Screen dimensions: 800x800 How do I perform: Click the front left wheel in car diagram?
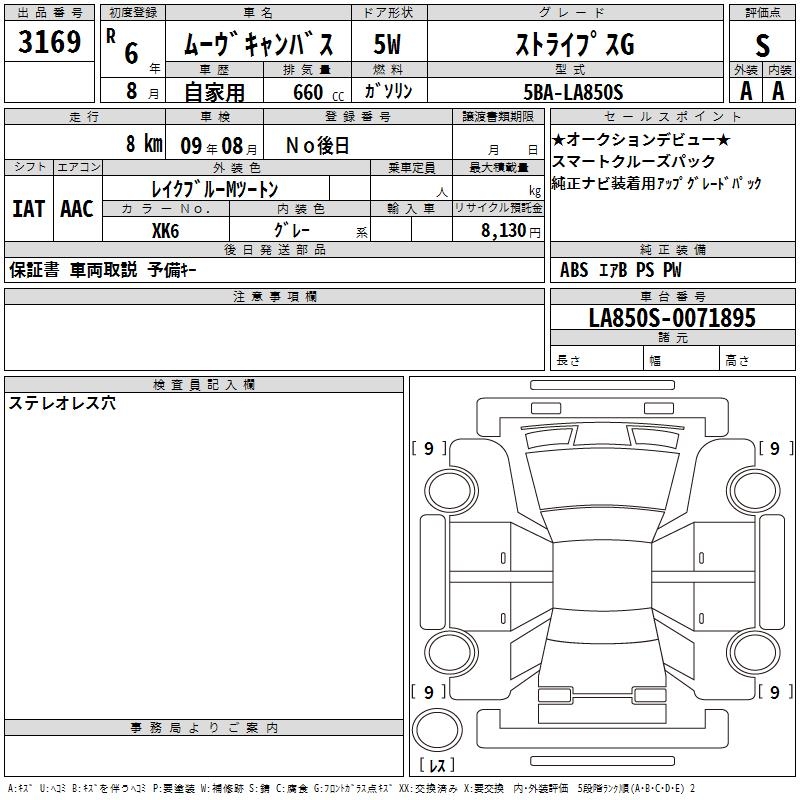[451, 491]
